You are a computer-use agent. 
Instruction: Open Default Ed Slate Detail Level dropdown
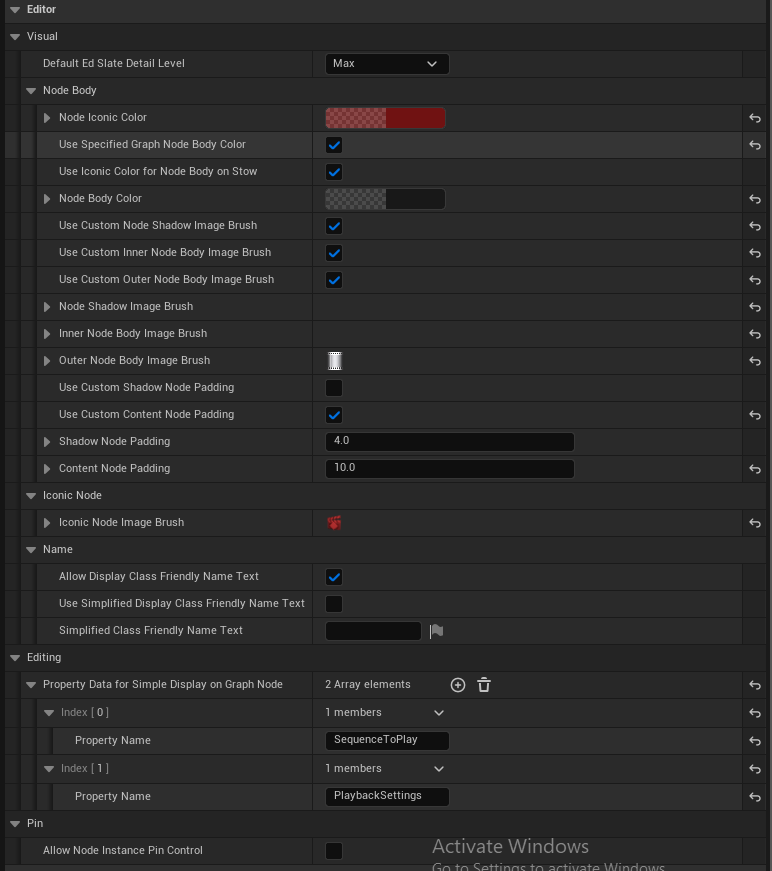(x=387, y=64)
